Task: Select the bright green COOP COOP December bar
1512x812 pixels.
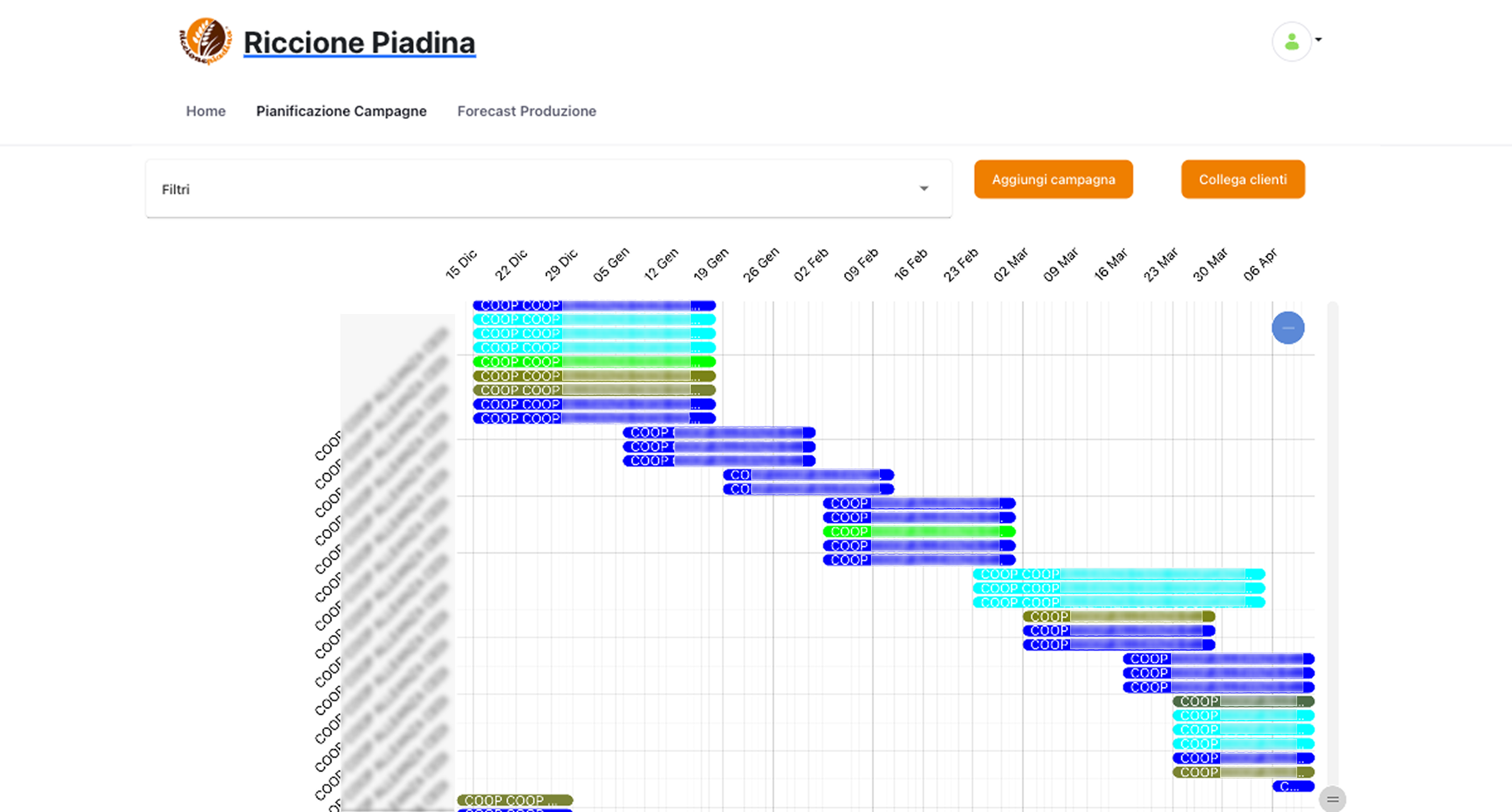Action: point(594,362)
